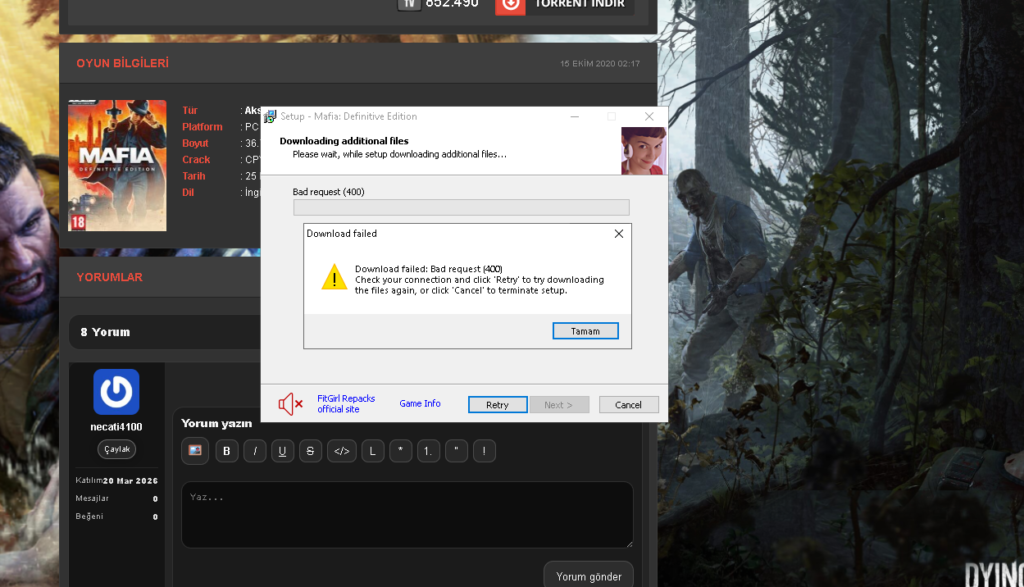Insert a bulleted list with the * button
Screen dimensions: 1024x587
click(400, 451)
